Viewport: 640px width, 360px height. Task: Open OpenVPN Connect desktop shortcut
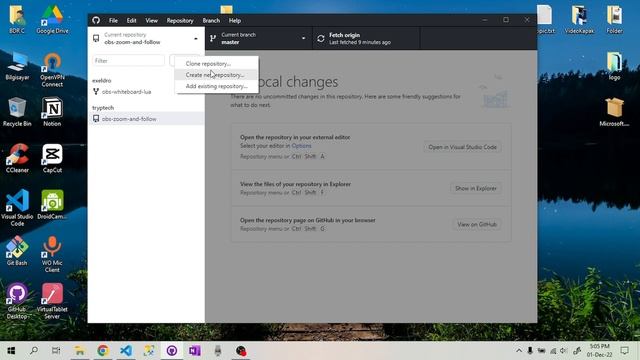tap(52, 69)
